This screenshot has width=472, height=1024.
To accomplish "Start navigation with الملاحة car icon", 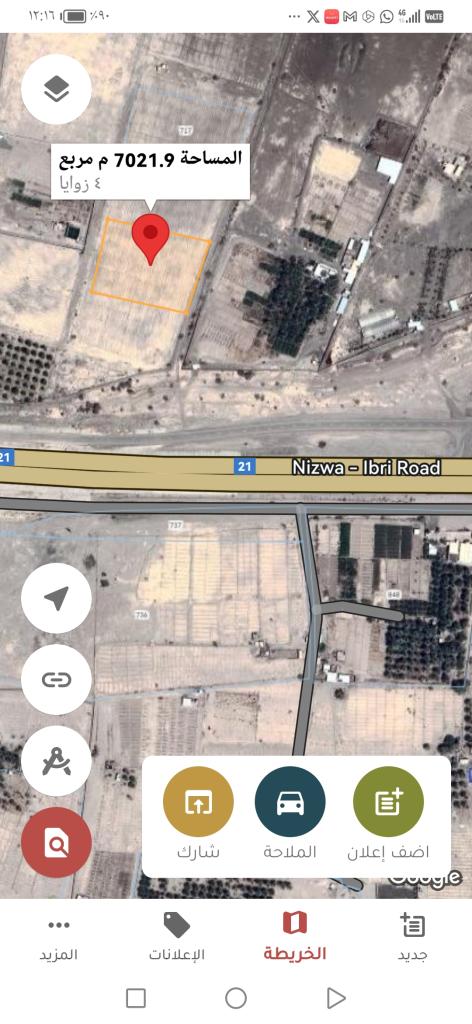I will coord(290,813).
